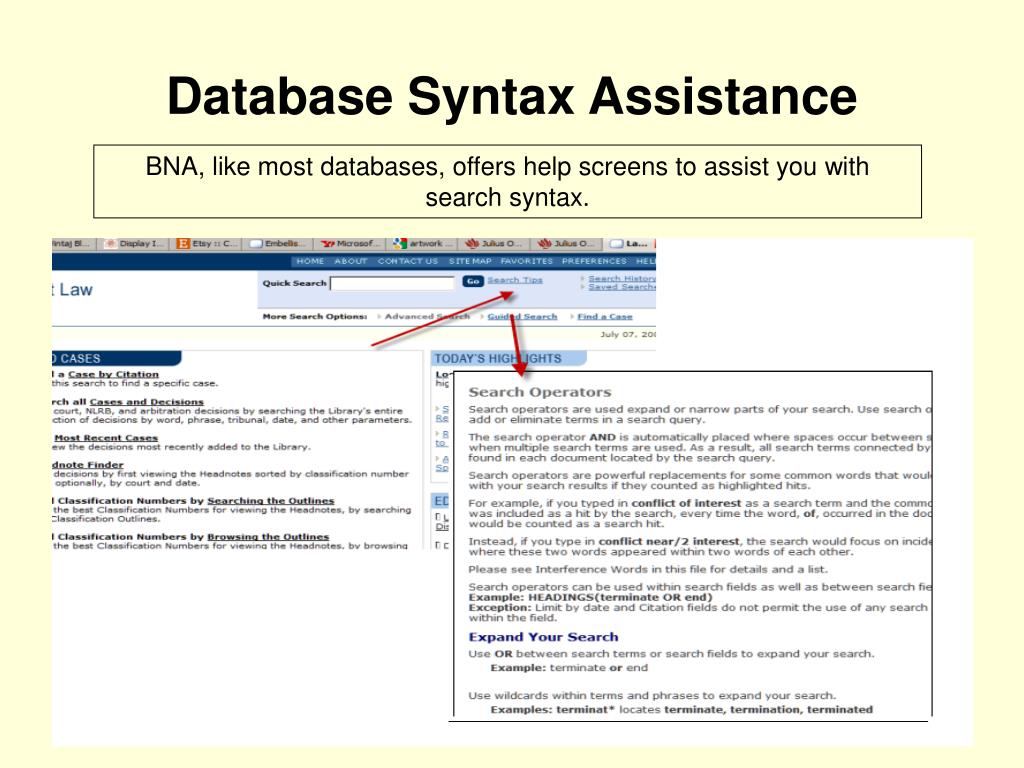Click the 'BNA, like most databases' text box

coord(507,182)
